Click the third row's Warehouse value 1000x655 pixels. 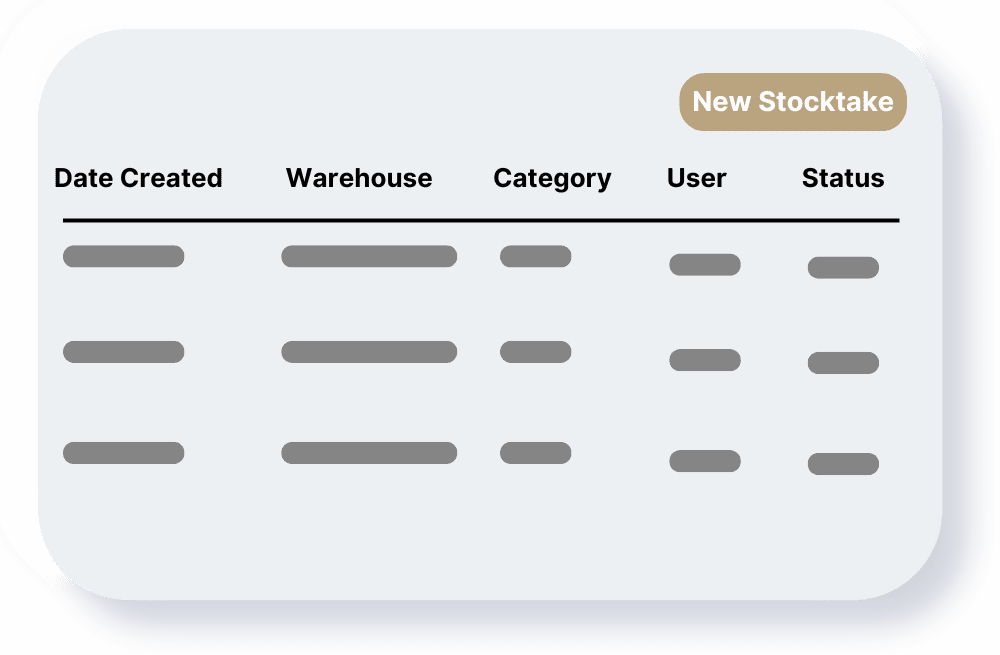[369, 453]
